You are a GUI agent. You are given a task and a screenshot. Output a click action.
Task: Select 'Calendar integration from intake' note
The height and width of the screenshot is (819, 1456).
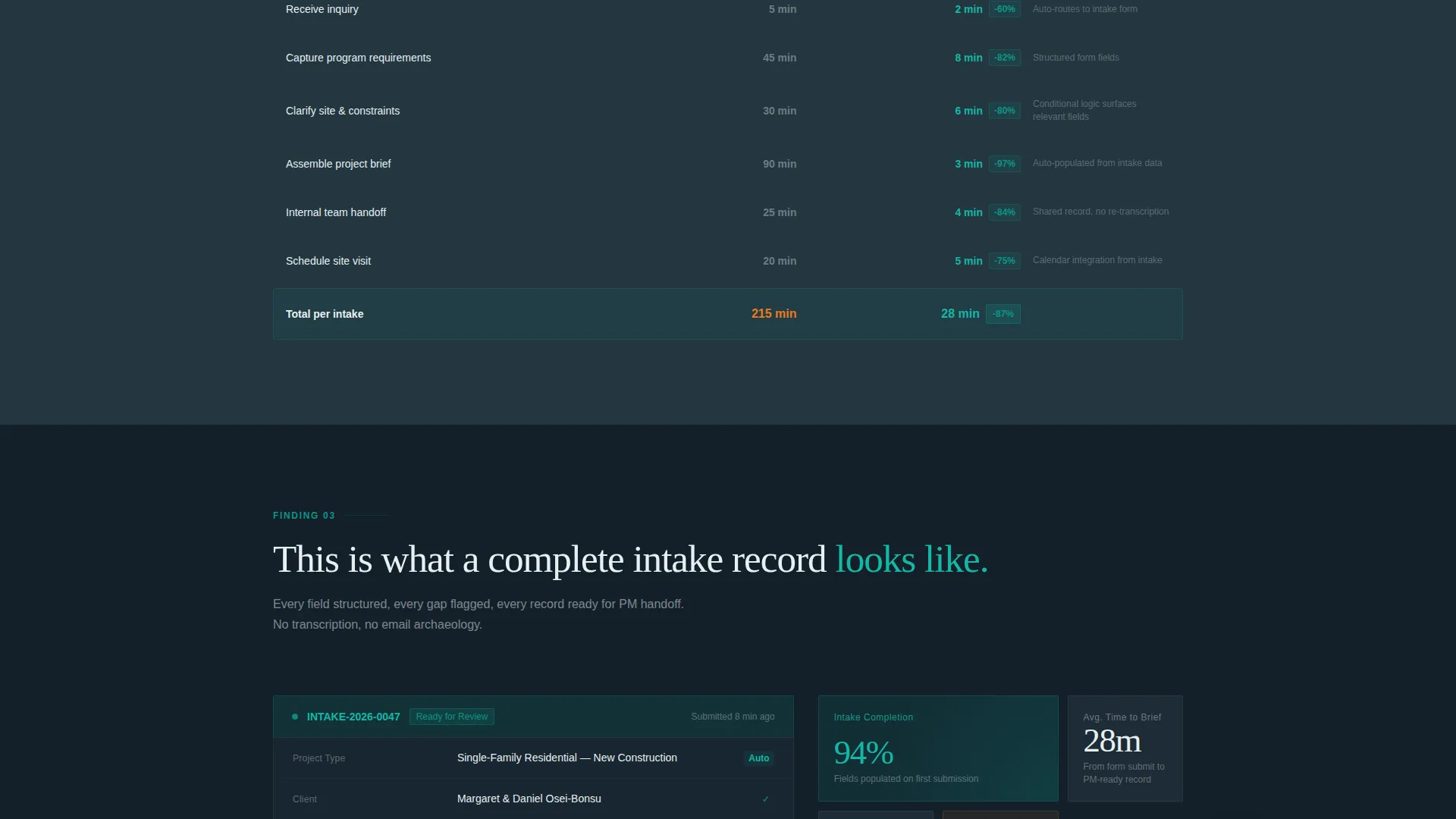point(1097,260)
